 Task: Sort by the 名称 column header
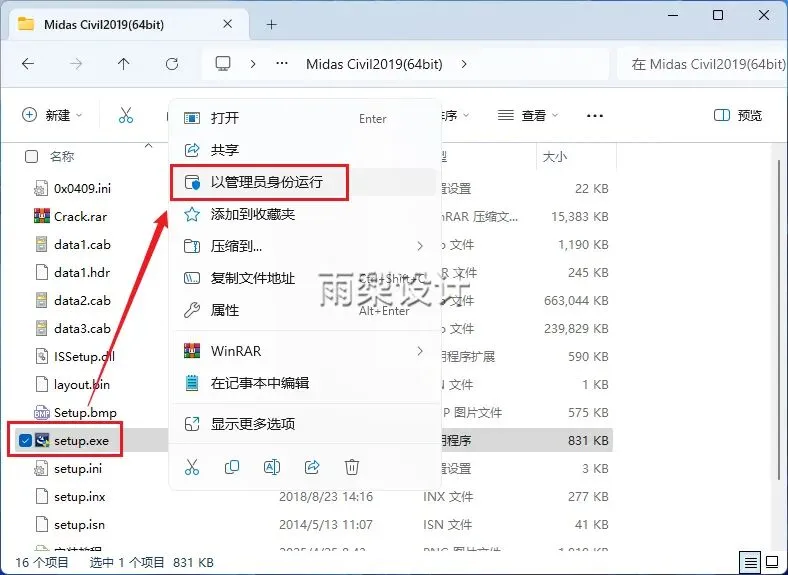[62, 157]
